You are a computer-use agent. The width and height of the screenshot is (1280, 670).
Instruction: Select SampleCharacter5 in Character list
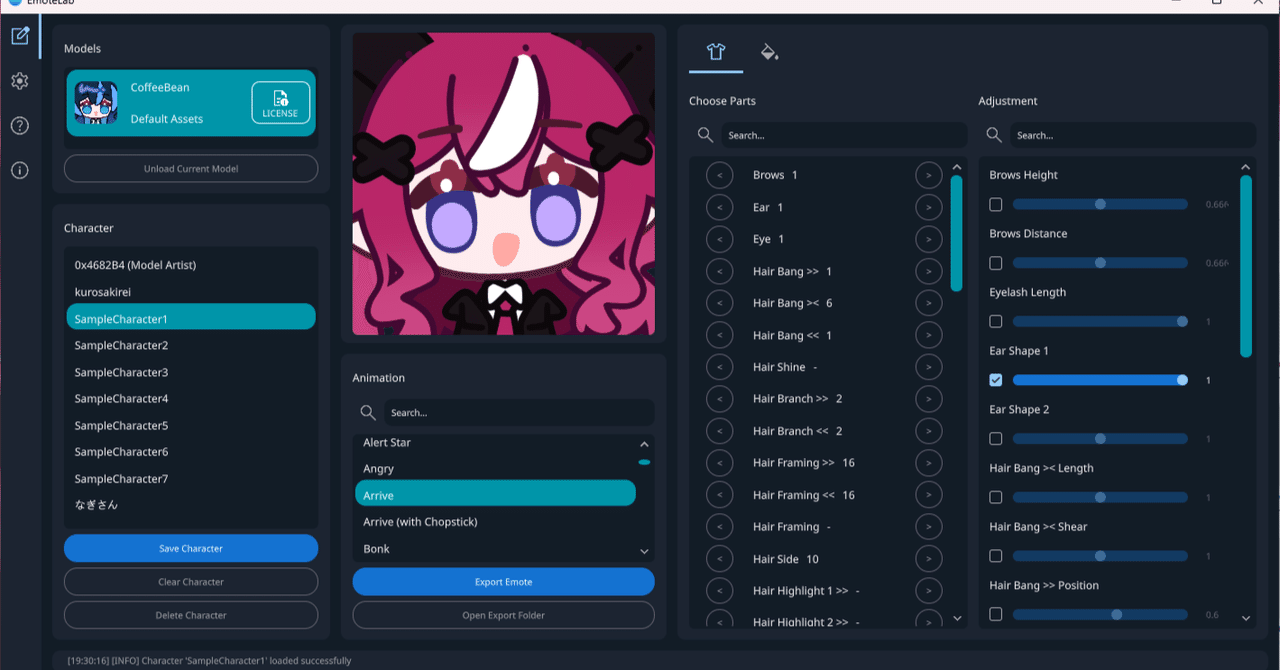(x=191, y=425)
